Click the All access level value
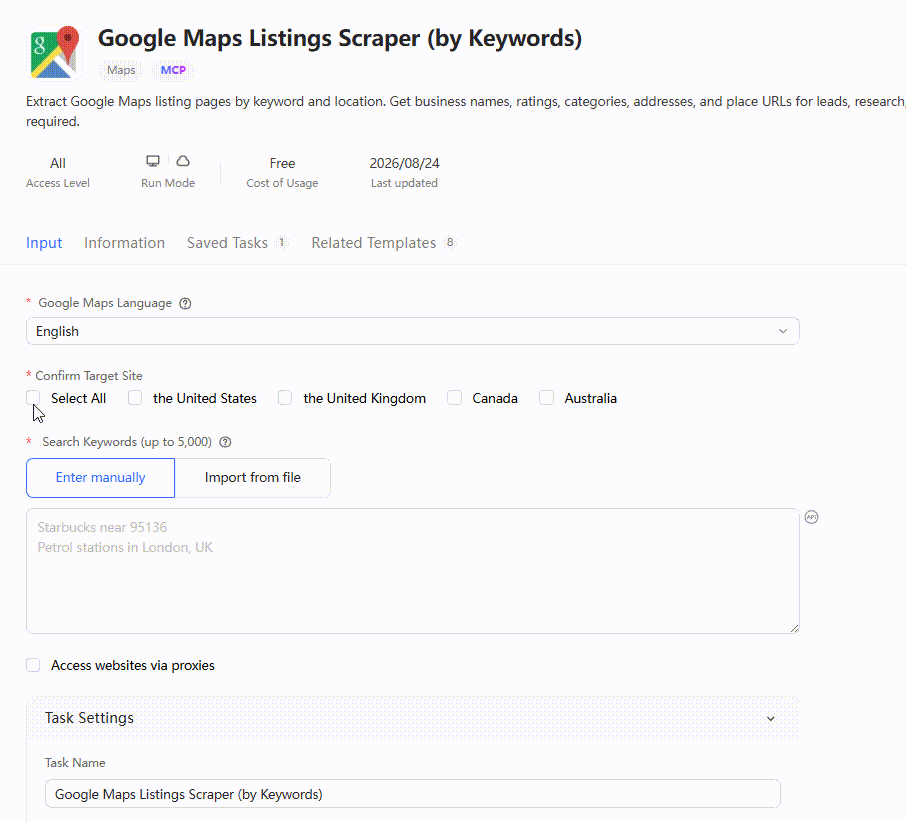 pos(58,163)
